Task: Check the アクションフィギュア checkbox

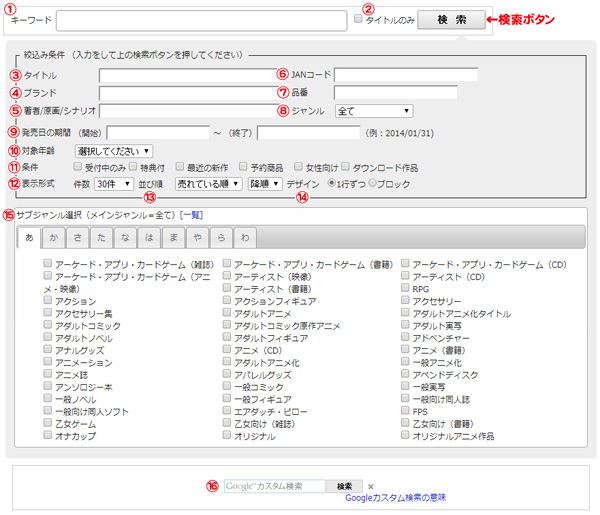Action: pyautogui.click(x=227, y=300)
